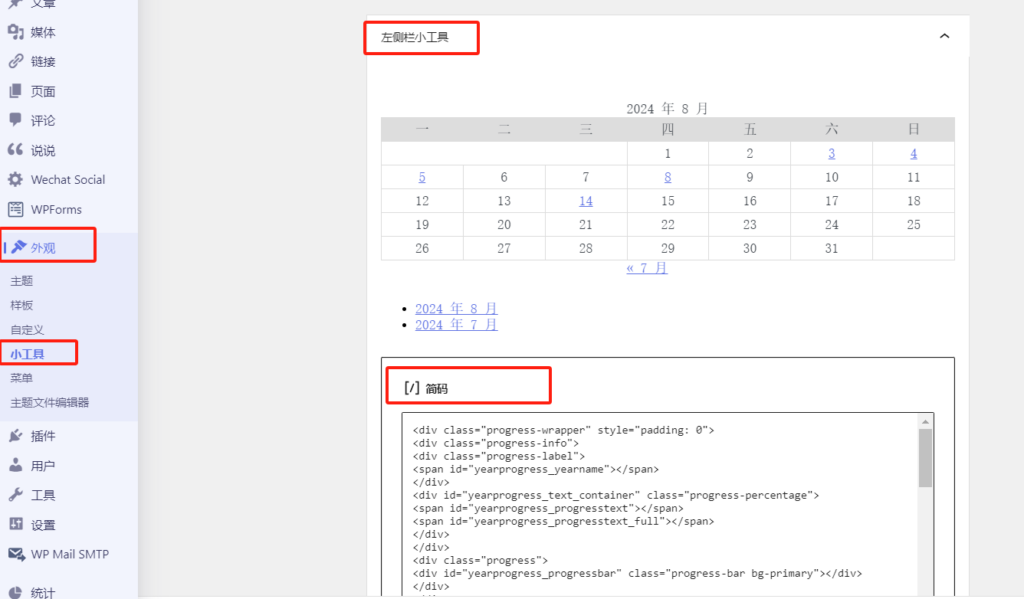The height and width of the screenshot is (599, 1024).
Task: Open the 2024 年 8 月 archive link
Action: coord(456,309)
